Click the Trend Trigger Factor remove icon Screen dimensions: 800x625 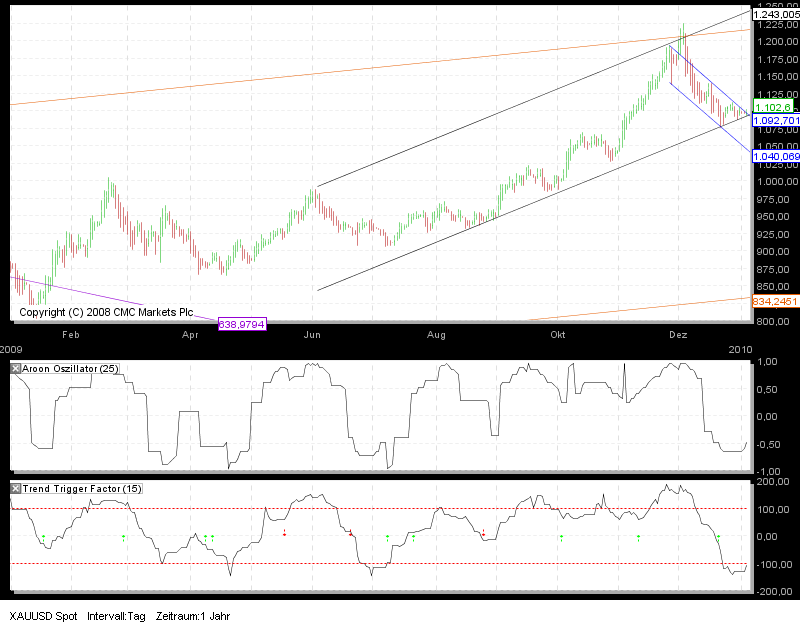[x=14, y=489]
